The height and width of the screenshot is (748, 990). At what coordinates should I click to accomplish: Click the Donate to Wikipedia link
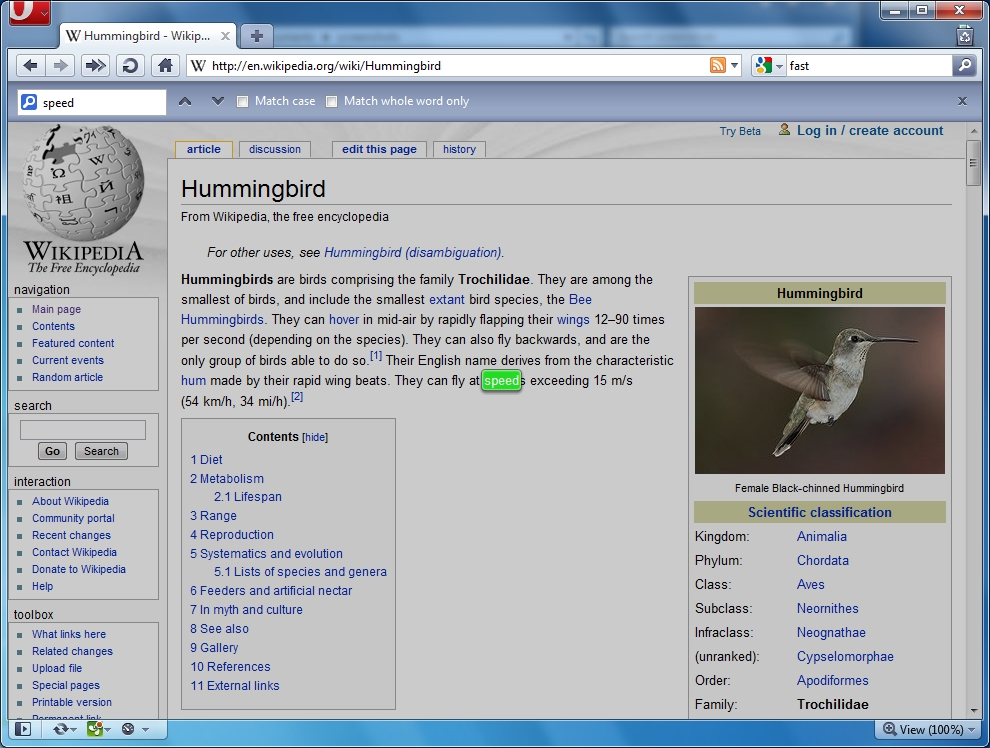coord(79,569)
